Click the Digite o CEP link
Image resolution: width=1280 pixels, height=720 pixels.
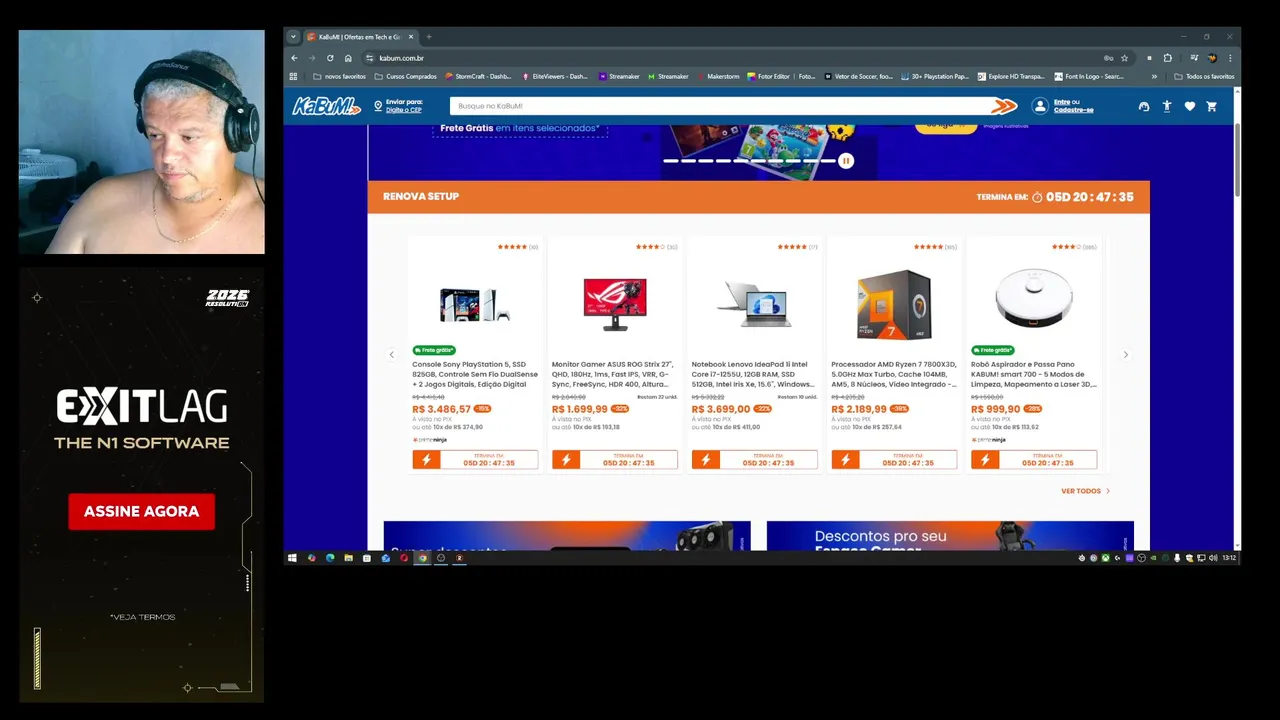[404, 110]
